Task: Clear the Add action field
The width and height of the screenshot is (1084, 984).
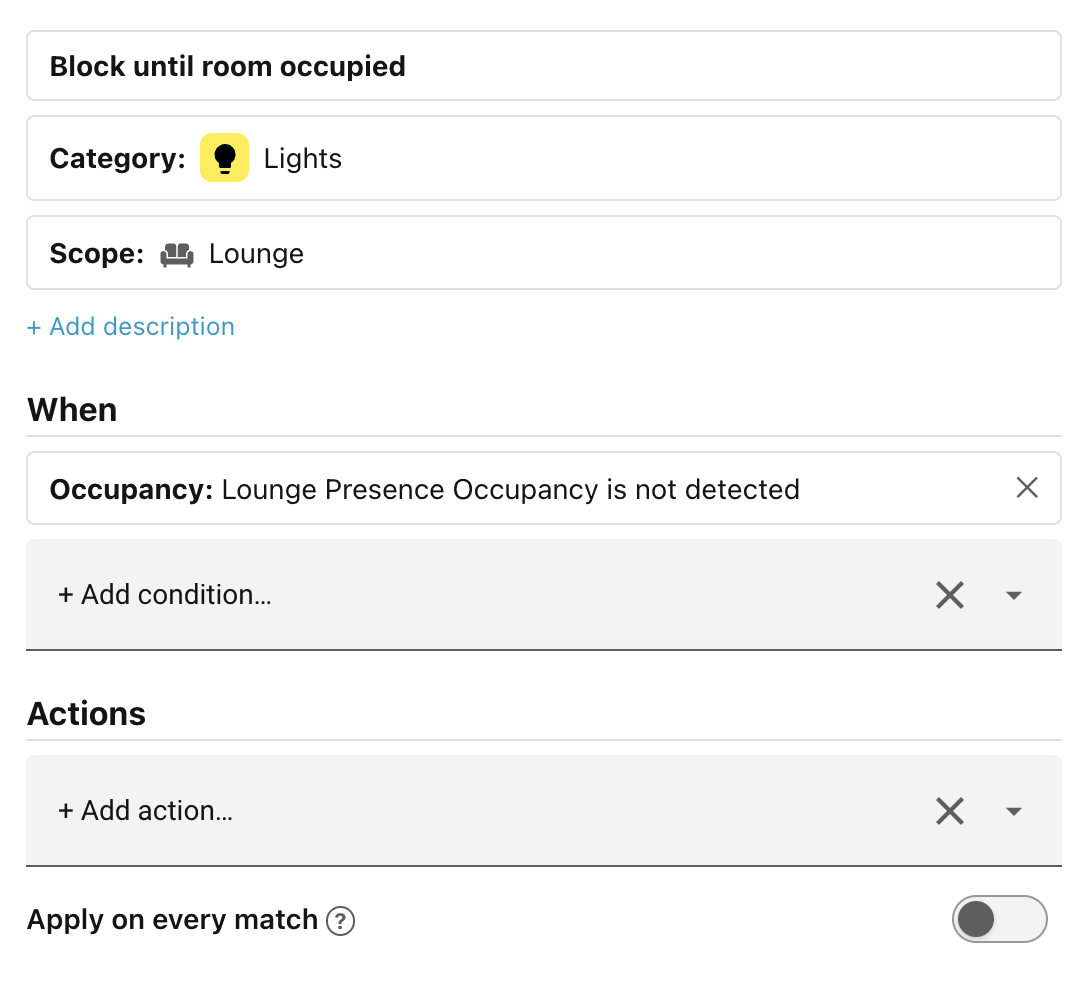Action: point(949,810)
